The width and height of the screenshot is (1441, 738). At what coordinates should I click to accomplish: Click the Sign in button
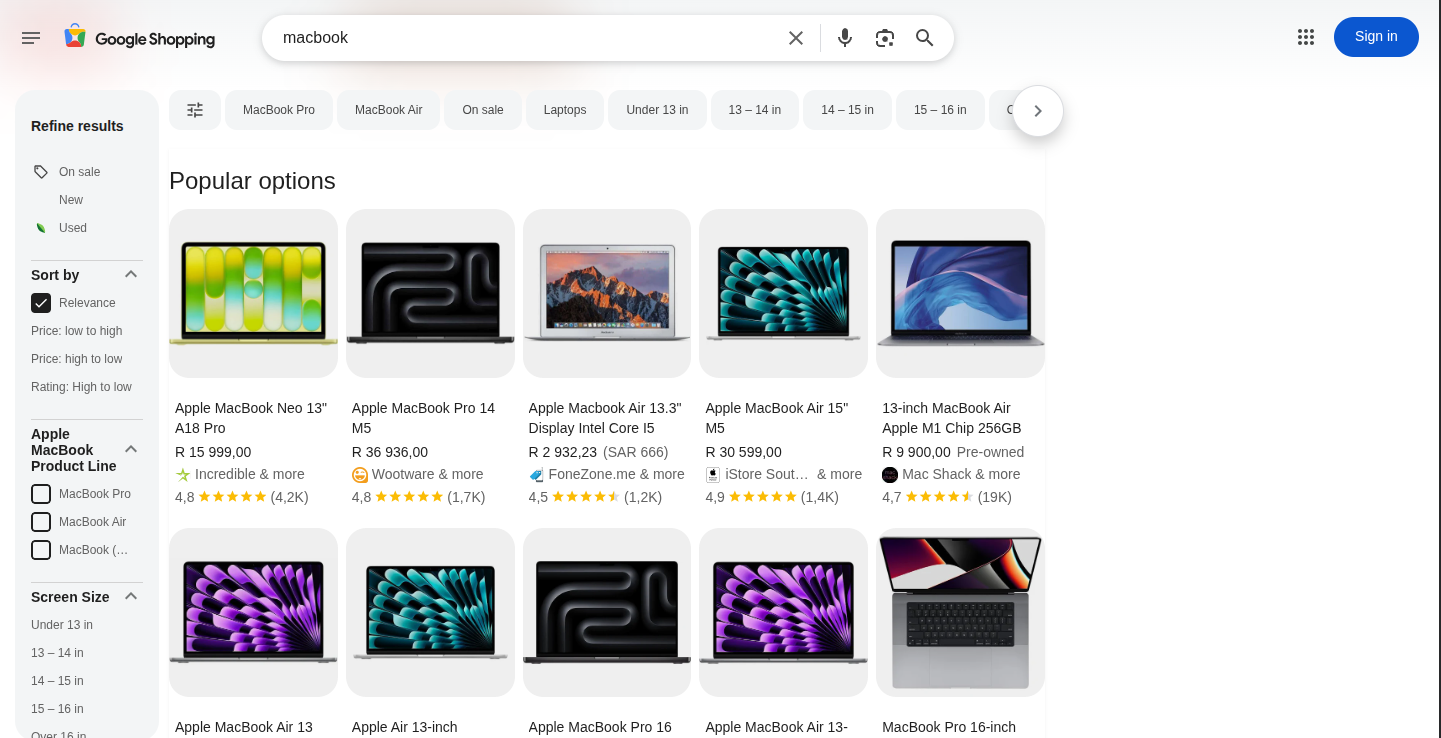[x=1376, y=37]
